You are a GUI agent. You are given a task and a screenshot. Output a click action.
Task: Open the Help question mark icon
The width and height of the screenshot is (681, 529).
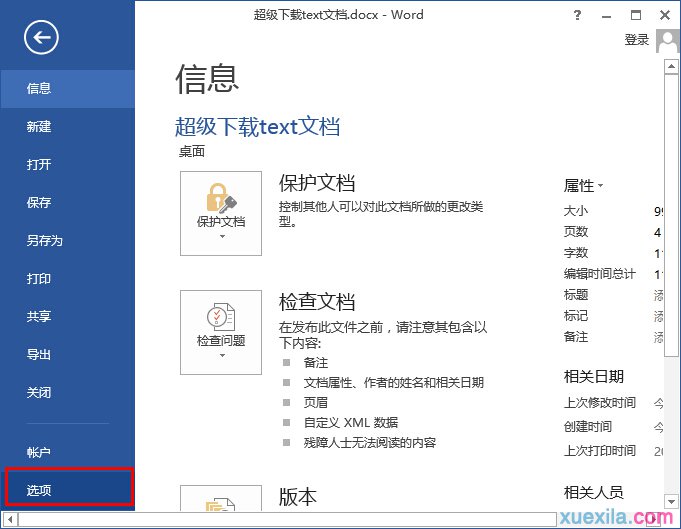577,15
